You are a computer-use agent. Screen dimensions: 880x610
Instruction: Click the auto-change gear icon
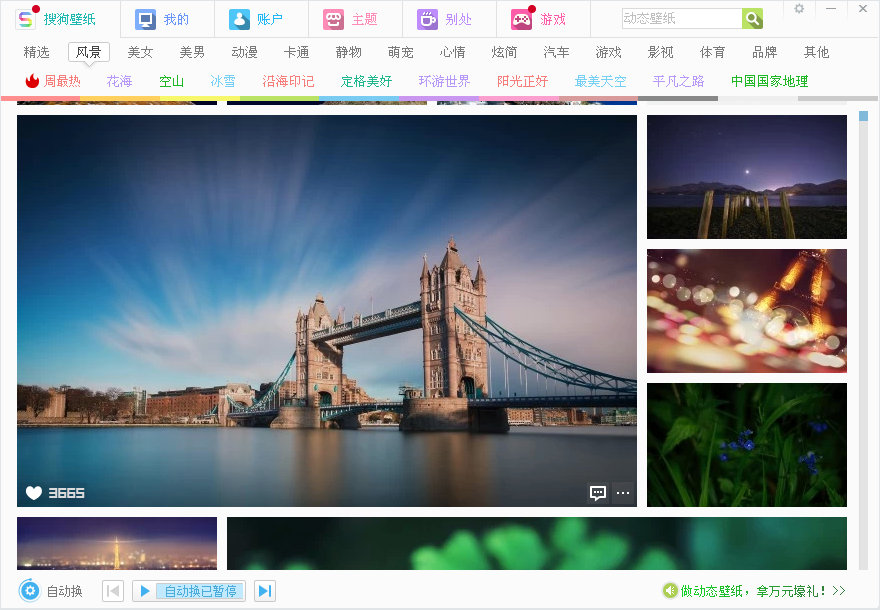[30, 591]
